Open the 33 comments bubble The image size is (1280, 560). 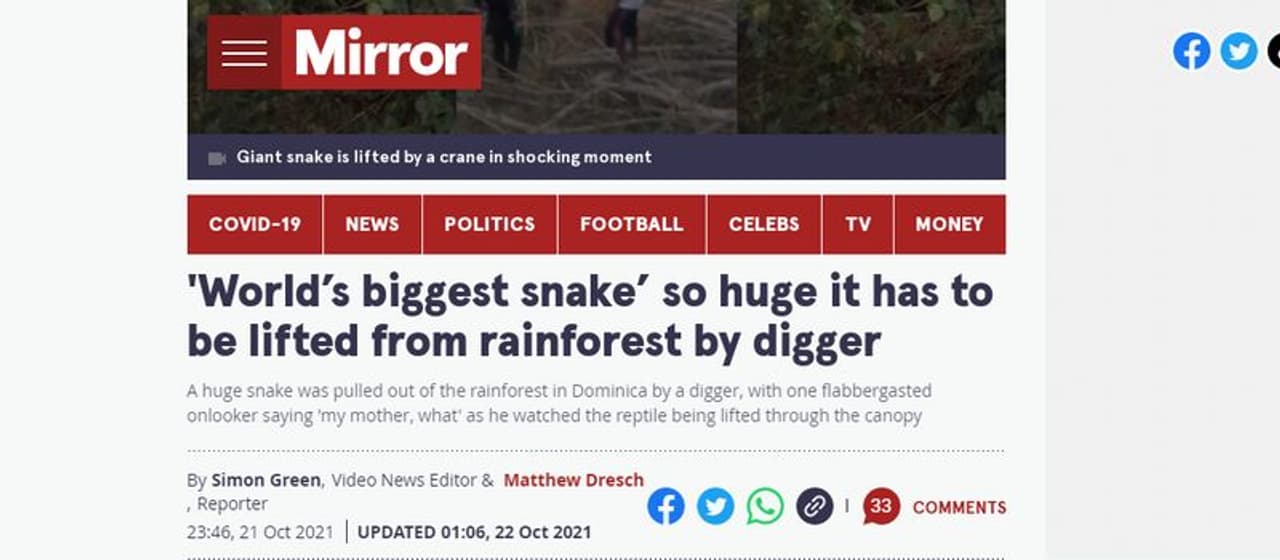coord(881,507)
